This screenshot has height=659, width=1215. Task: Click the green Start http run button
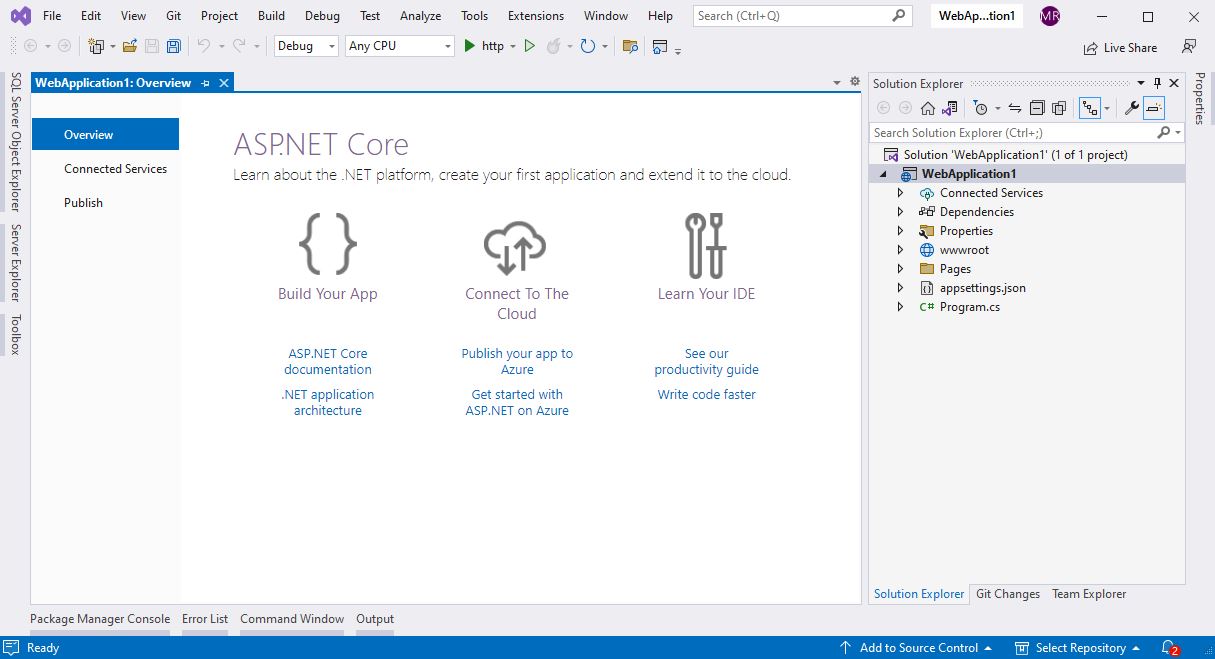[x=470, y=46]
